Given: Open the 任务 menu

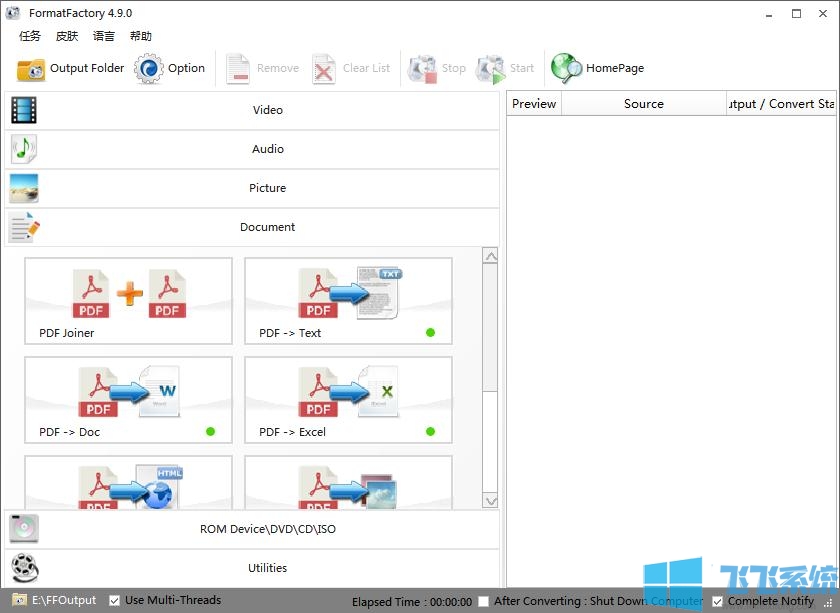Looking at the screenshot, I should 30,36.
